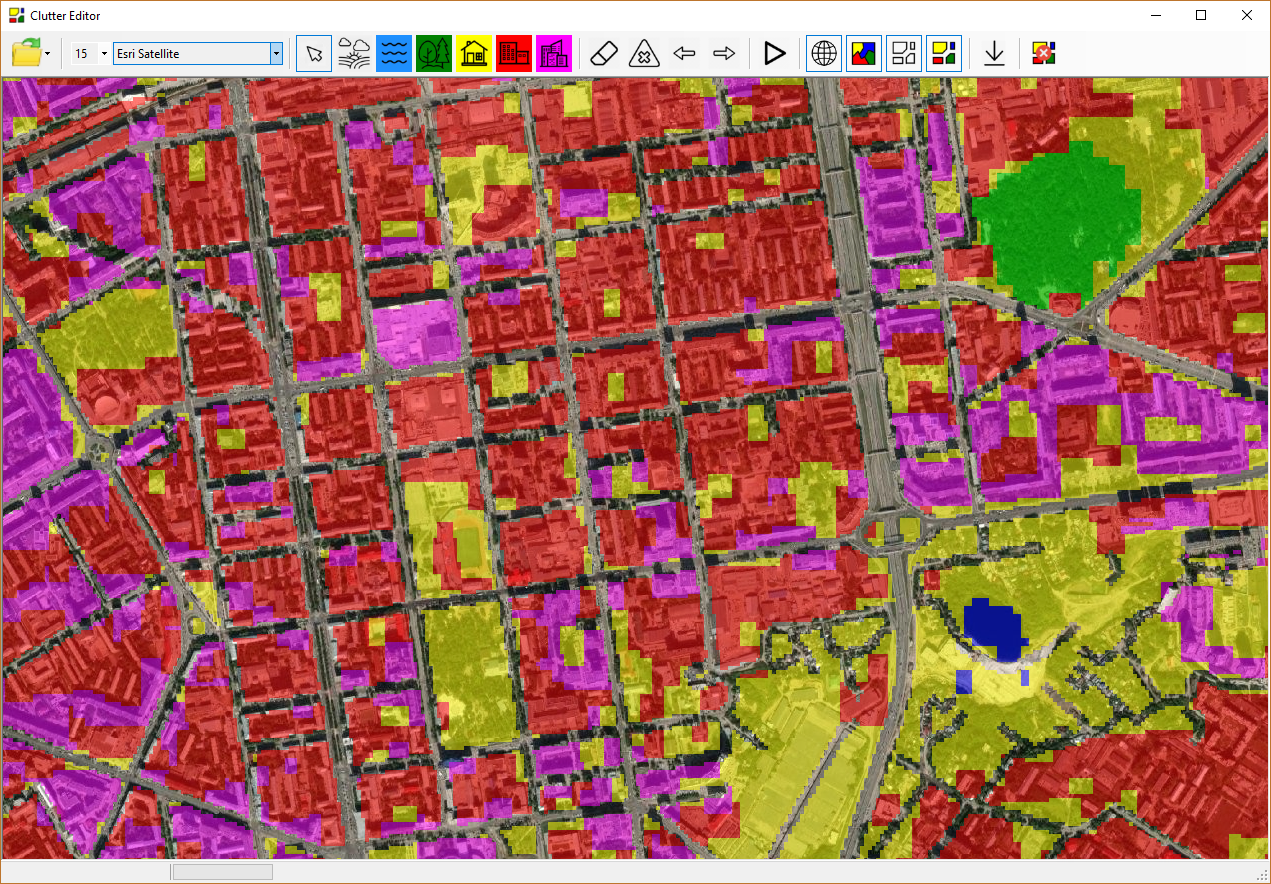Image resolution: width=1271 pixels, height=884 pixels.
Task: Click the status bar progress field
Action: click(222, 872)
